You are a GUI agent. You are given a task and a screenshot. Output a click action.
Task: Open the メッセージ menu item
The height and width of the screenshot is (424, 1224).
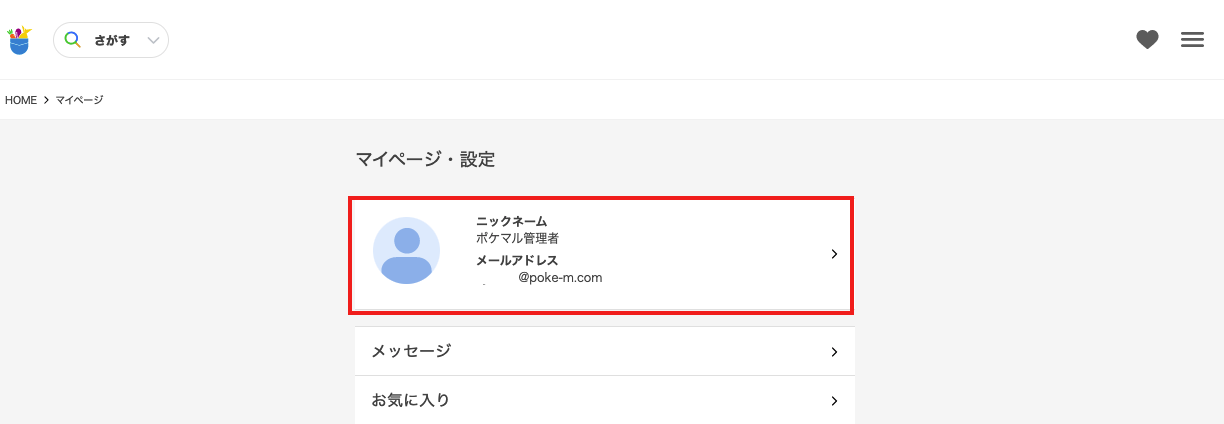click(411, 351)
